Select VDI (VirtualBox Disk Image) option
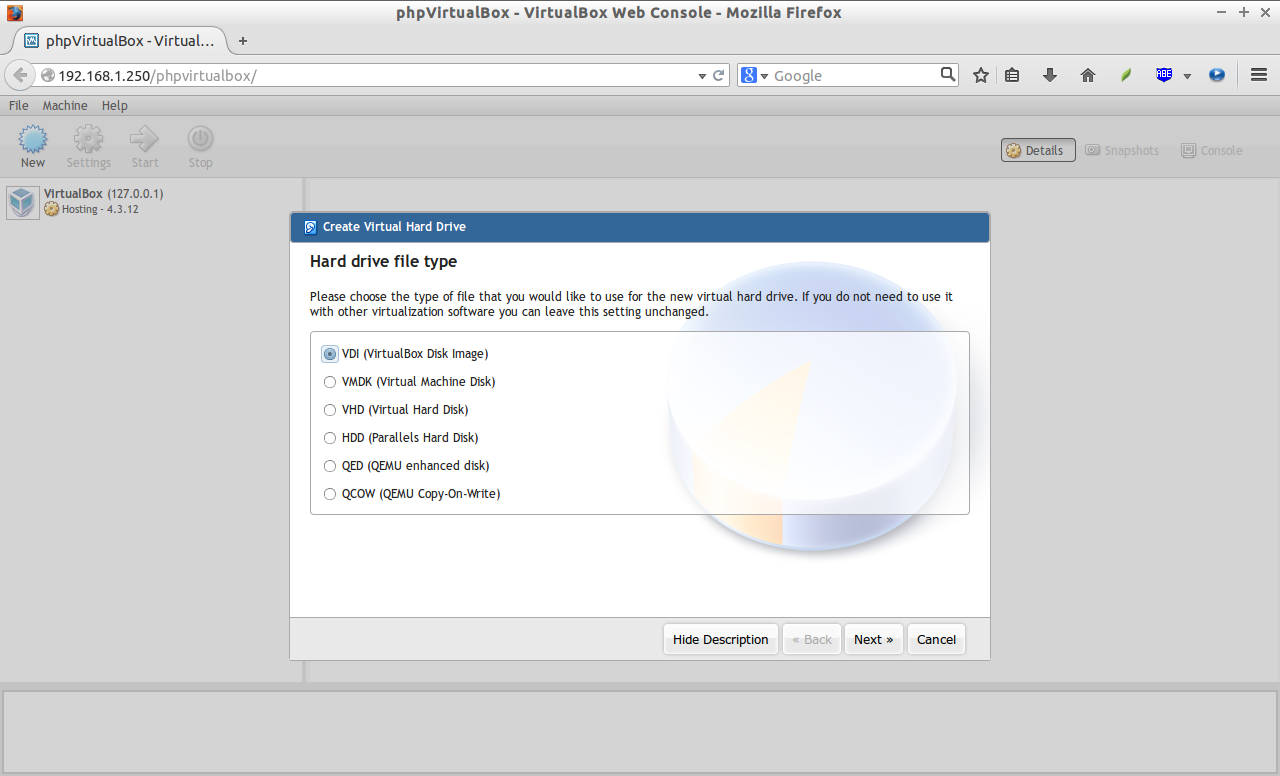 (x=330, y=354)
